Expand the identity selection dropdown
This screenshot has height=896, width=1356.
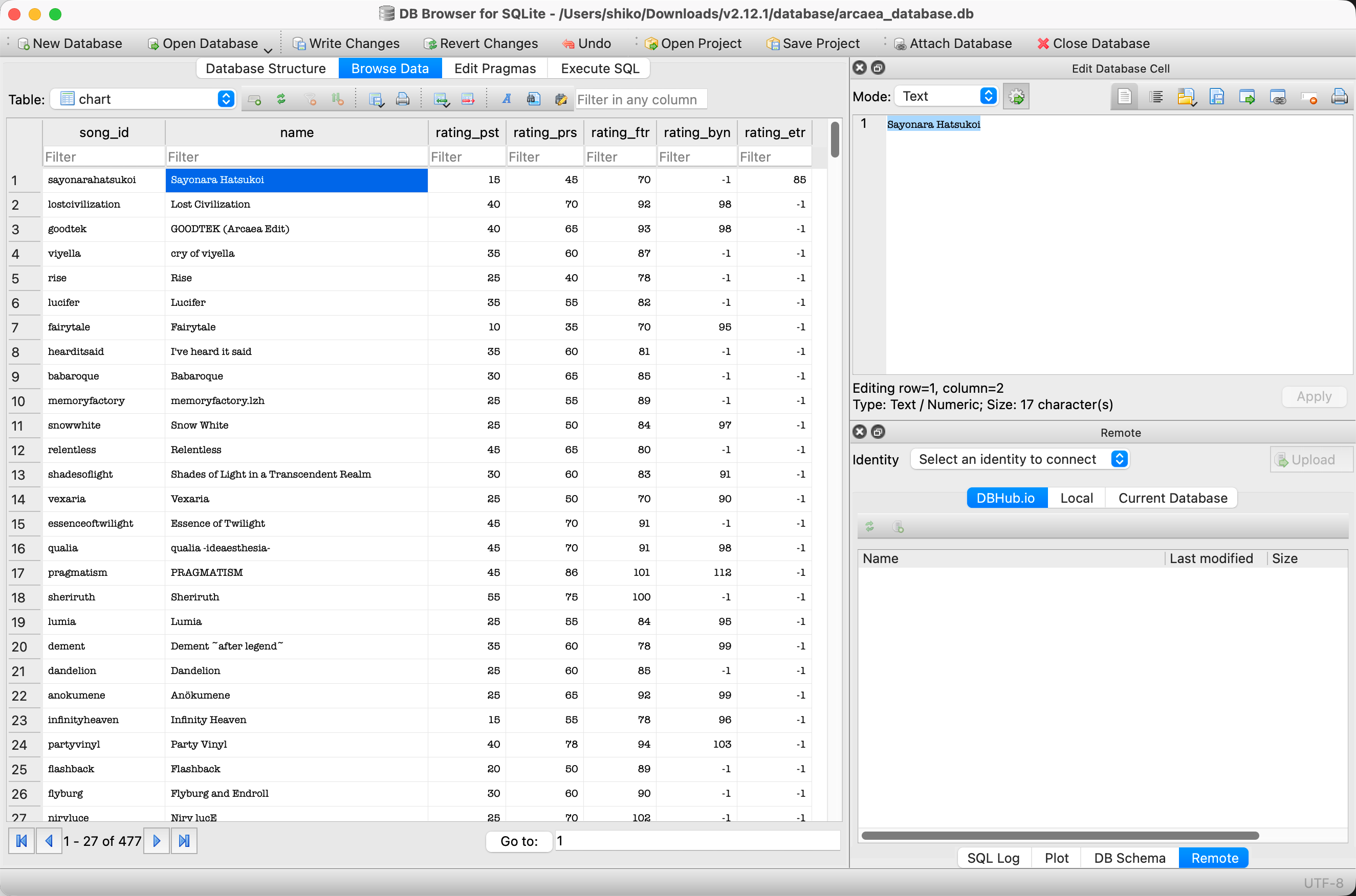pos(1019,459)
